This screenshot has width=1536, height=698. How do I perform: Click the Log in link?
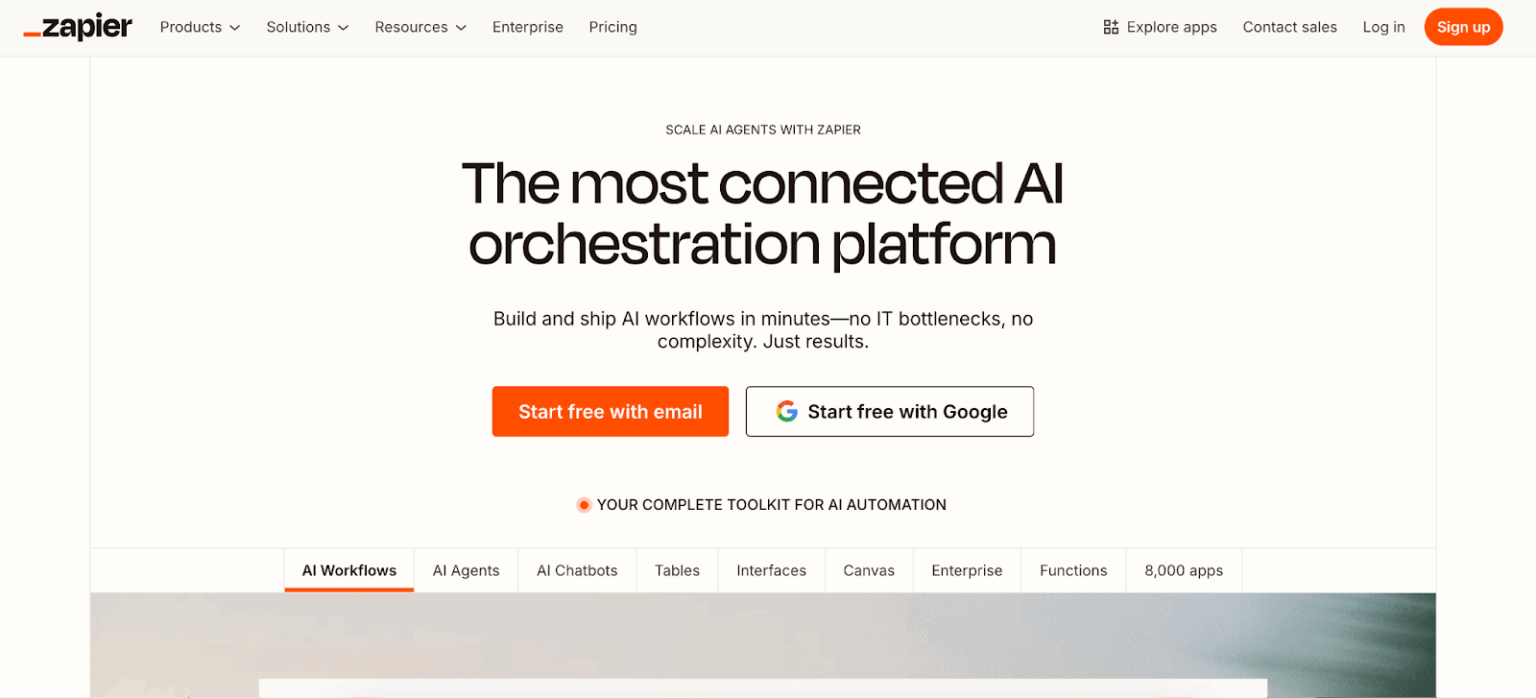coord(1383,27)
